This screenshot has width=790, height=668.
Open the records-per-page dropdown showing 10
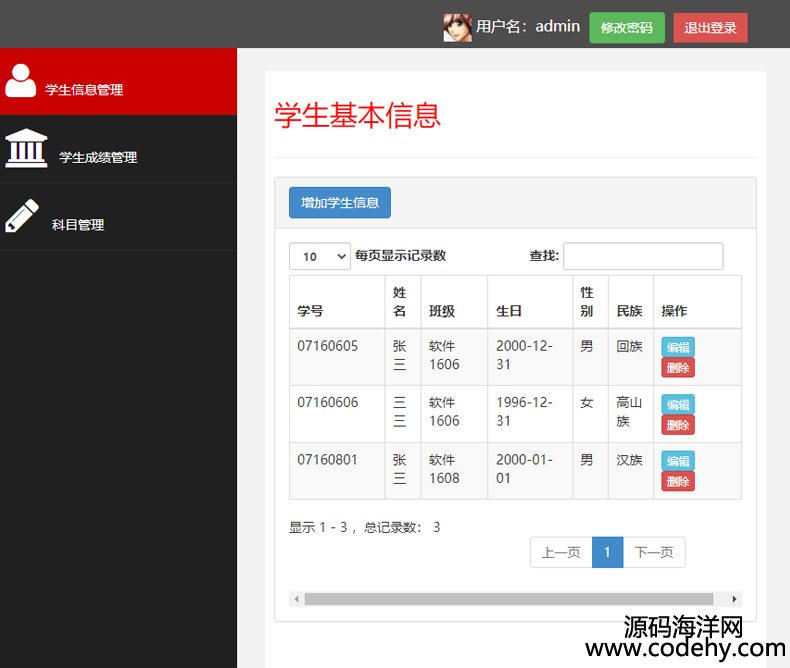pyautogui.click(x=320, y=256)
